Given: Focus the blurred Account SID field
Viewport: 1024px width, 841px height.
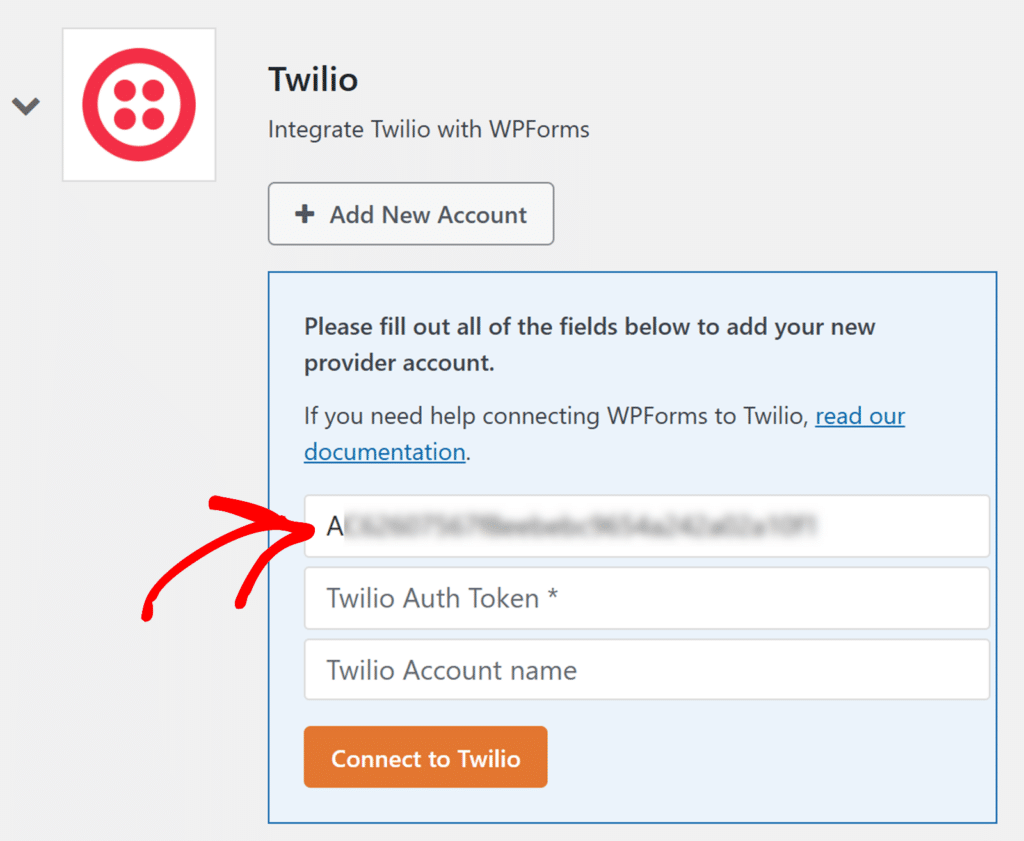Looking at the screenshot, I should click(x=647, y=526).
